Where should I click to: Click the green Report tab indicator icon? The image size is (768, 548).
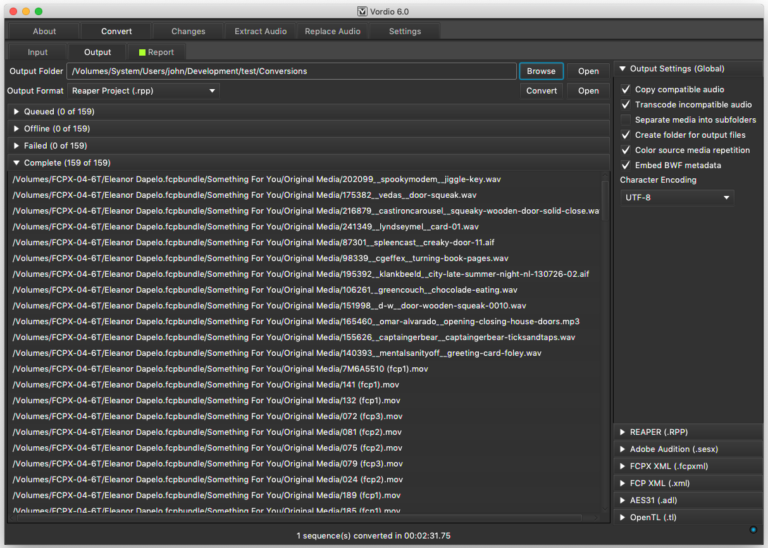pos(141,52)
